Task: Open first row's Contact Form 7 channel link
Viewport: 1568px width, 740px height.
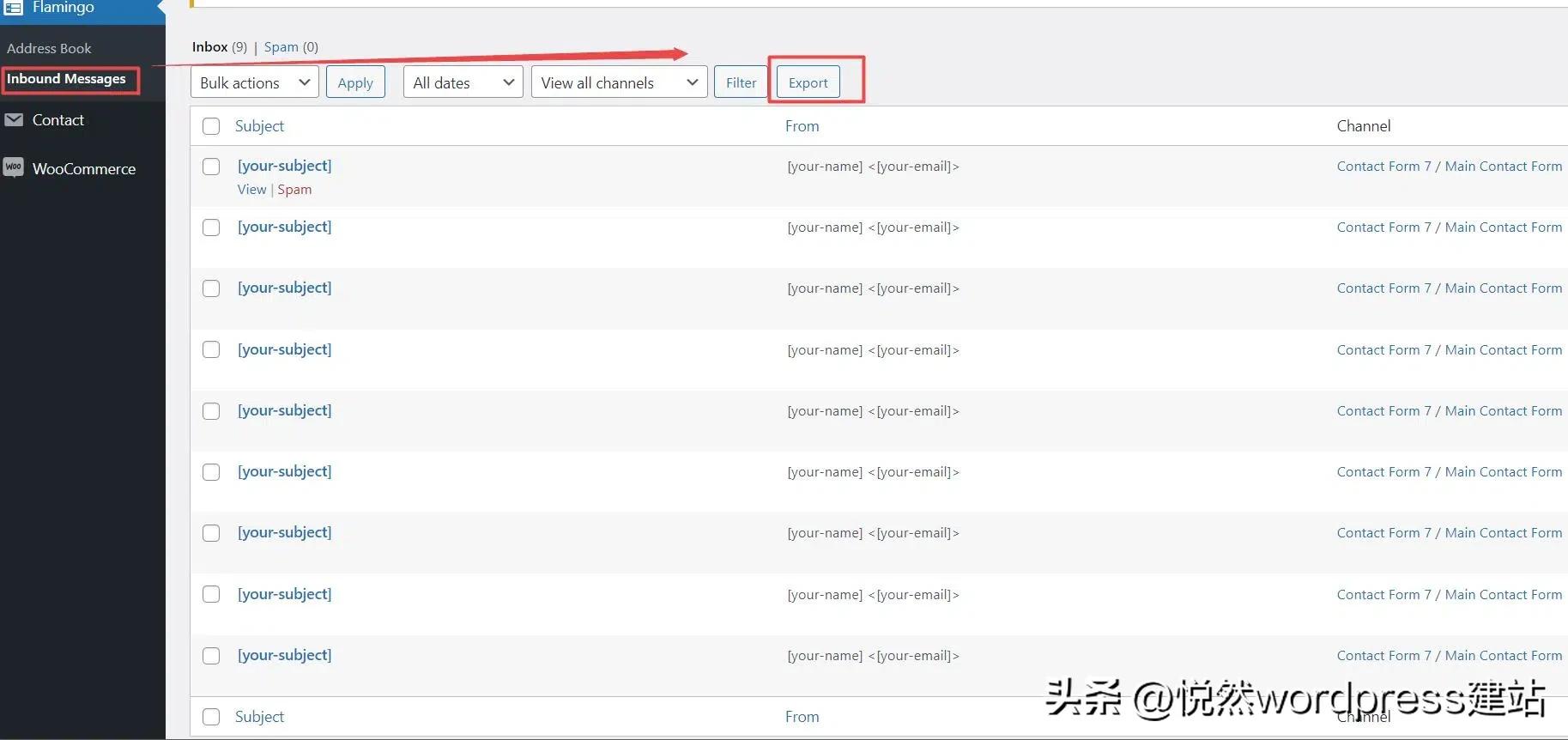Action: (x=1383, y=167)
